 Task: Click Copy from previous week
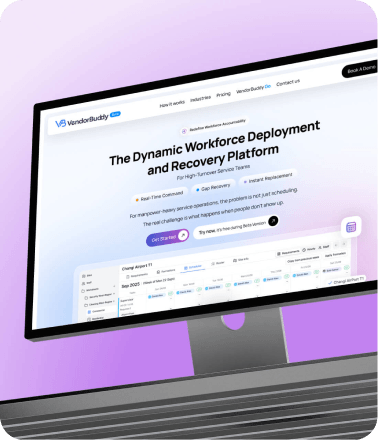[303, 259]
